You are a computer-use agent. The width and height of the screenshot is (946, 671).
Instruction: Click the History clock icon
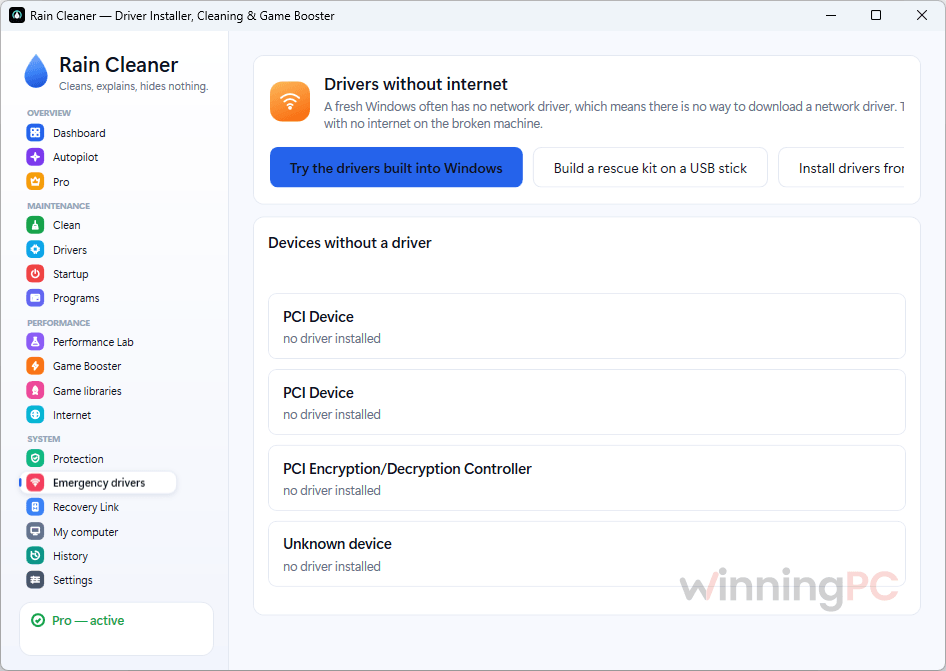(35, 556)
